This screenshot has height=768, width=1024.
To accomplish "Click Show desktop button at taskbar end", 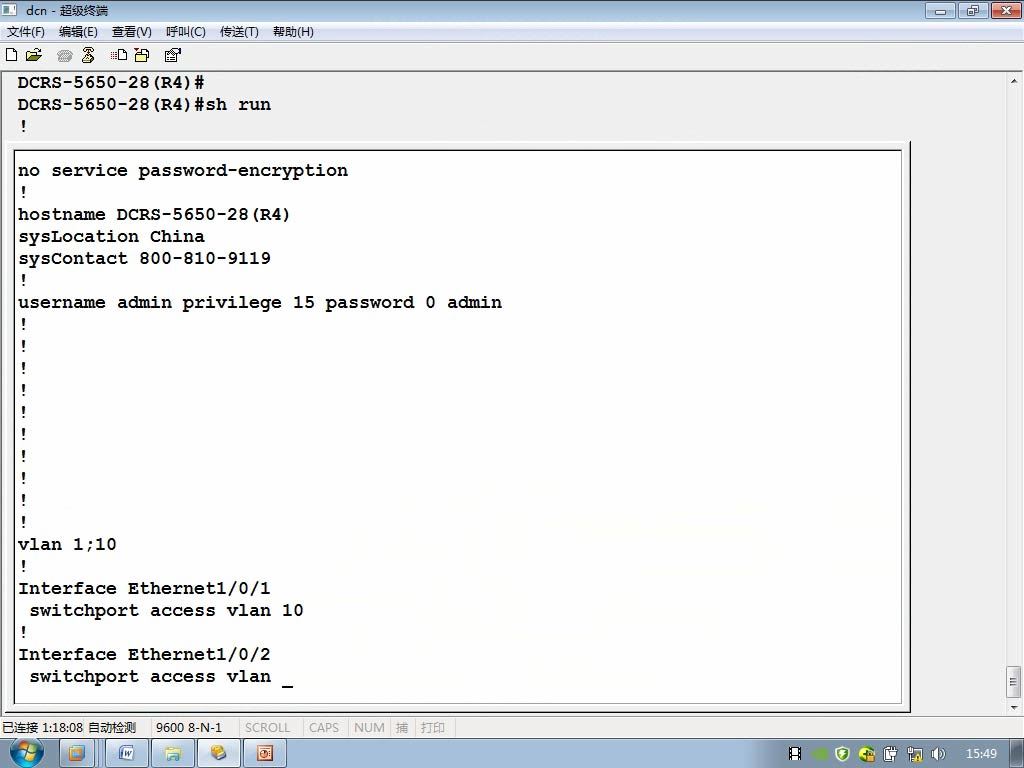I will (x=1017, y=754).
